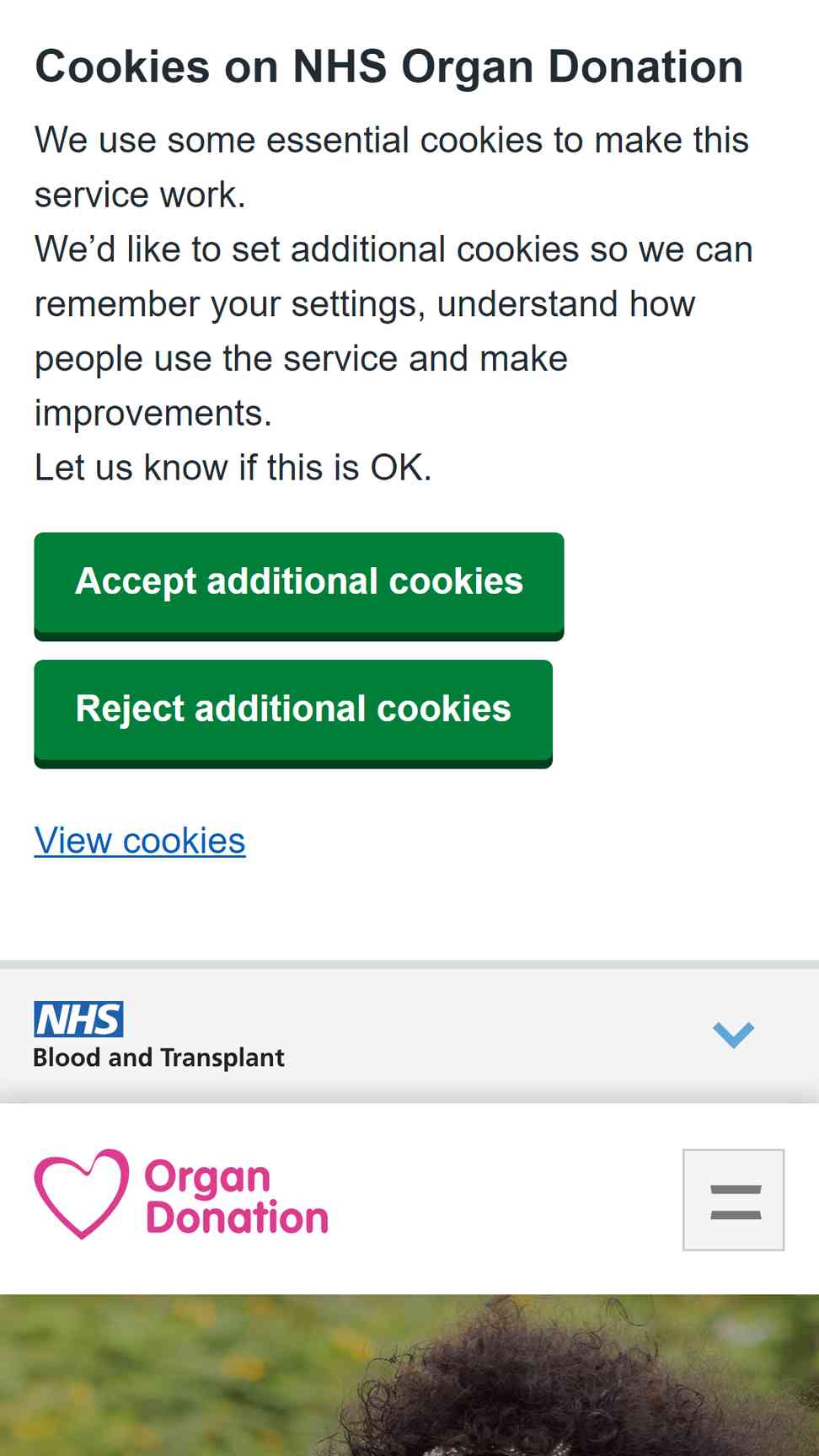Click the blue NHS logo
The height and width of the screenshot is (1456, 819).
[x=78, y=1019]
